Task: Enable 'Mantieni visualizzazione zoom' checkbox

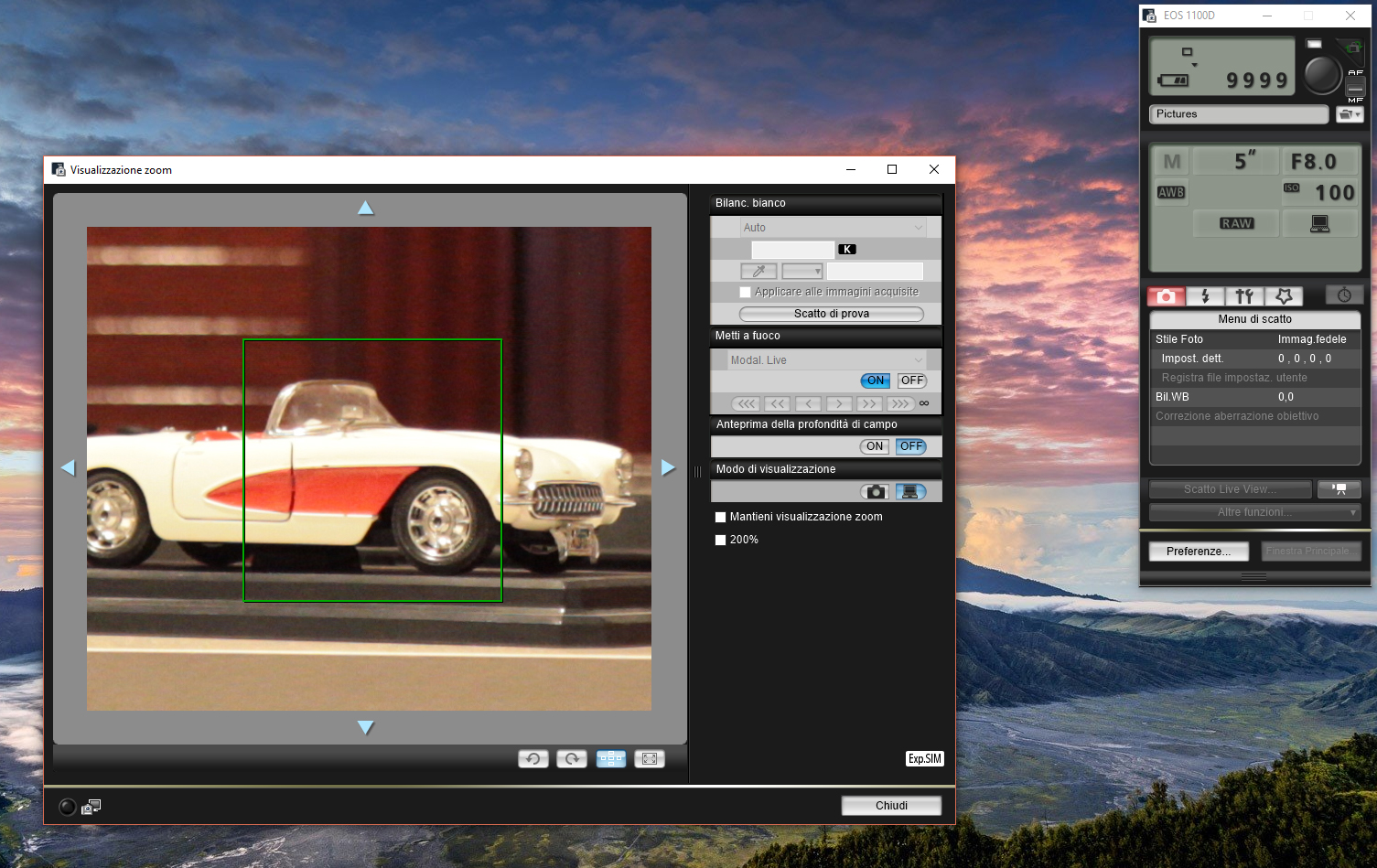Action: 721,517
